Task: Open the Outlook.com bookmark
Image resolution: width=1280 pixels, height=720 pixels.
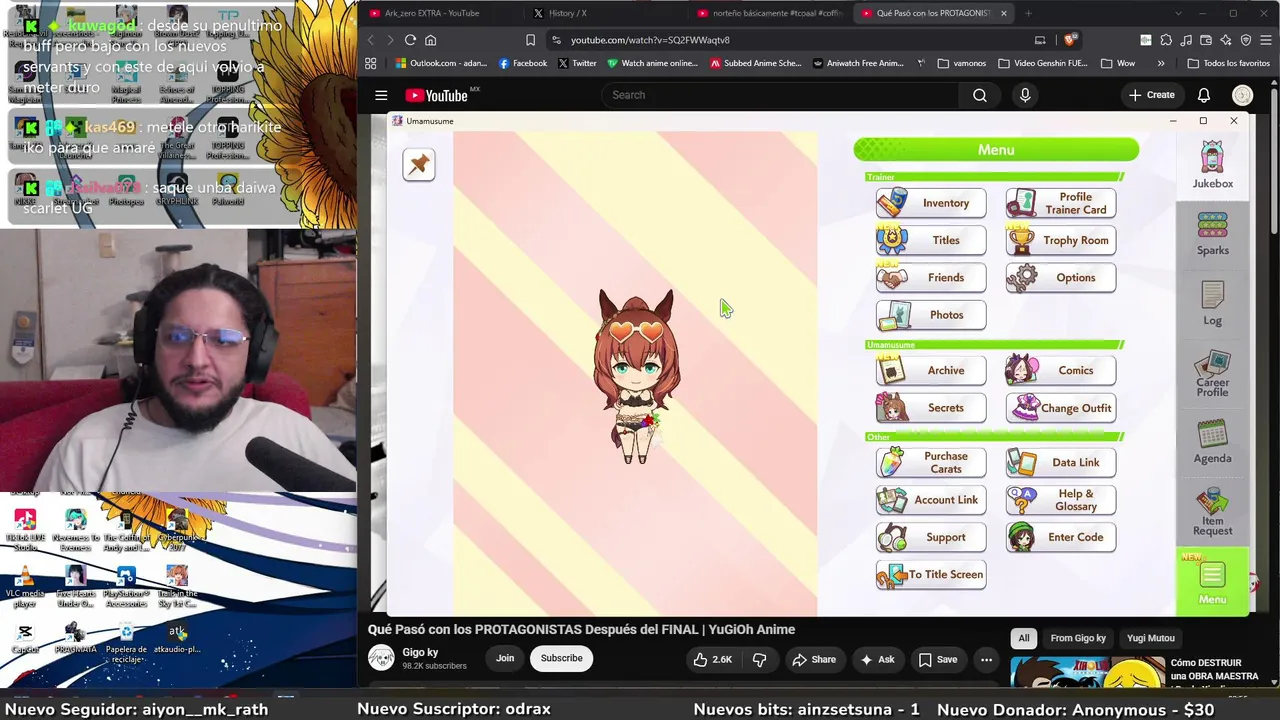Action: 440,63
